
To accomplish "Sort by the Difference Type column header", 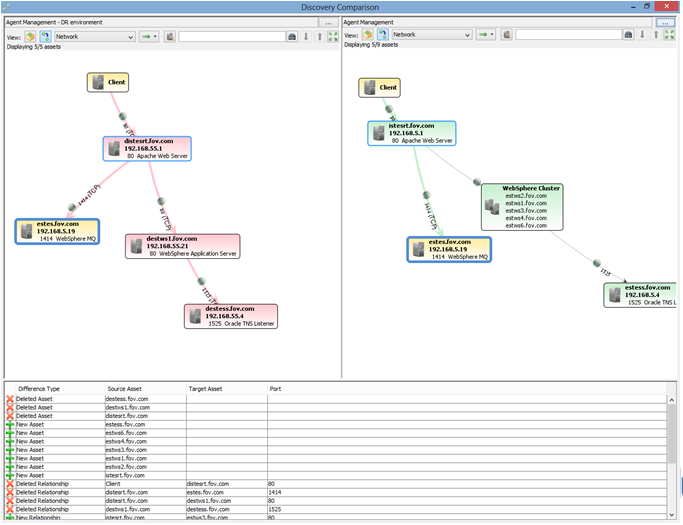I will pyautogui.click(x=38, y=388).
